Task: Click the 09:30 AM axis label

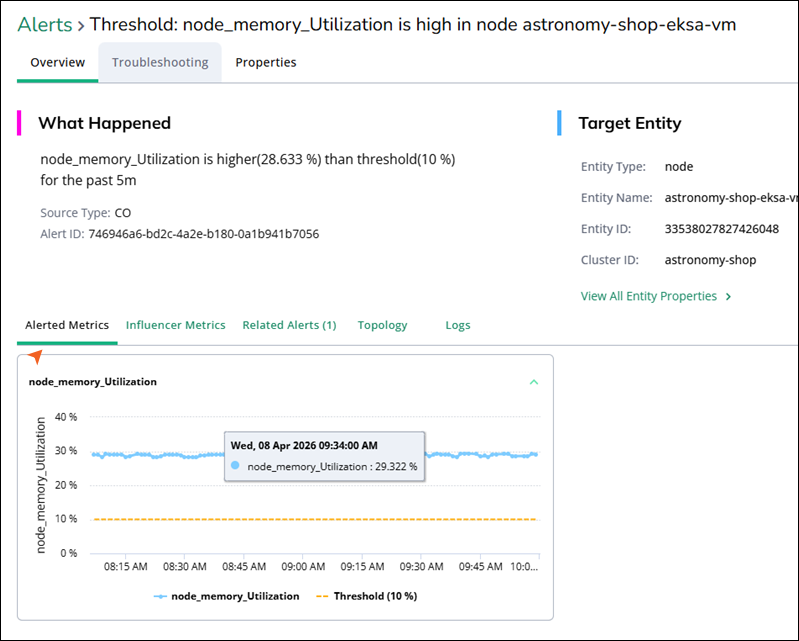Action: (x=421, y=566)
